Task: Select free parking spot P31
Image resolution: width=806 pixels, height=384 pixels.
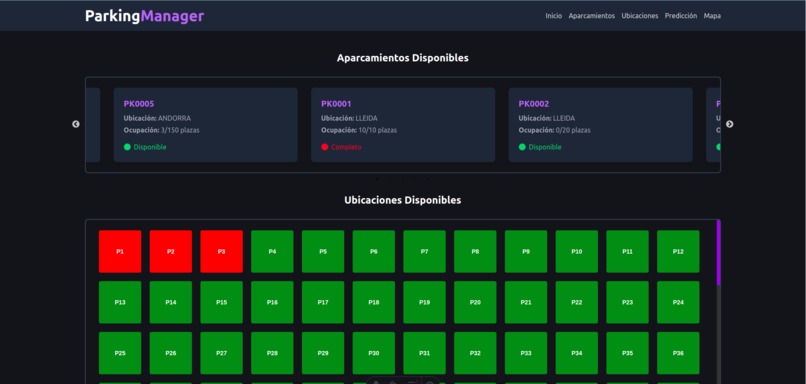Action: (x=425, y=353)
